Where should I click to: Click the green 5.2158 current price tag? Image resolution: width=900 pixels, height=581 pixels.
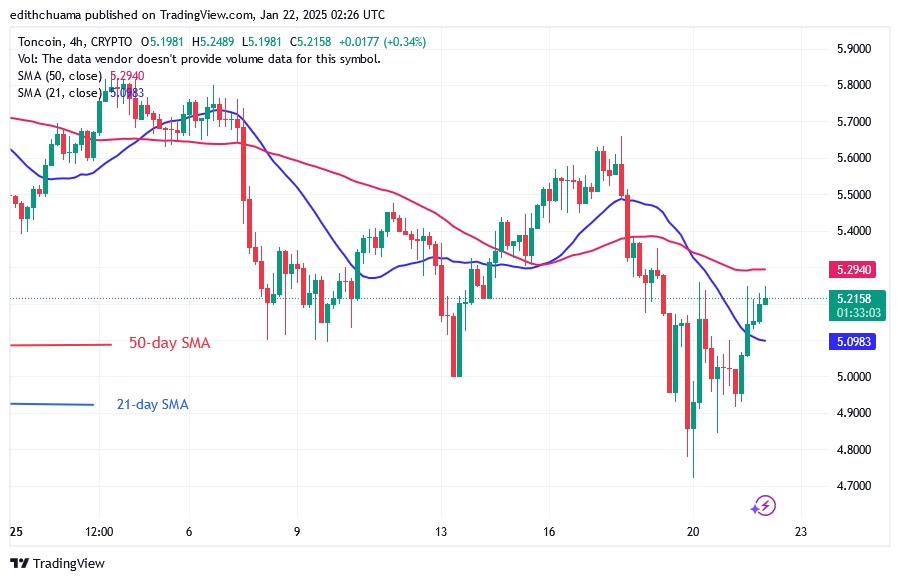[853, 298]
